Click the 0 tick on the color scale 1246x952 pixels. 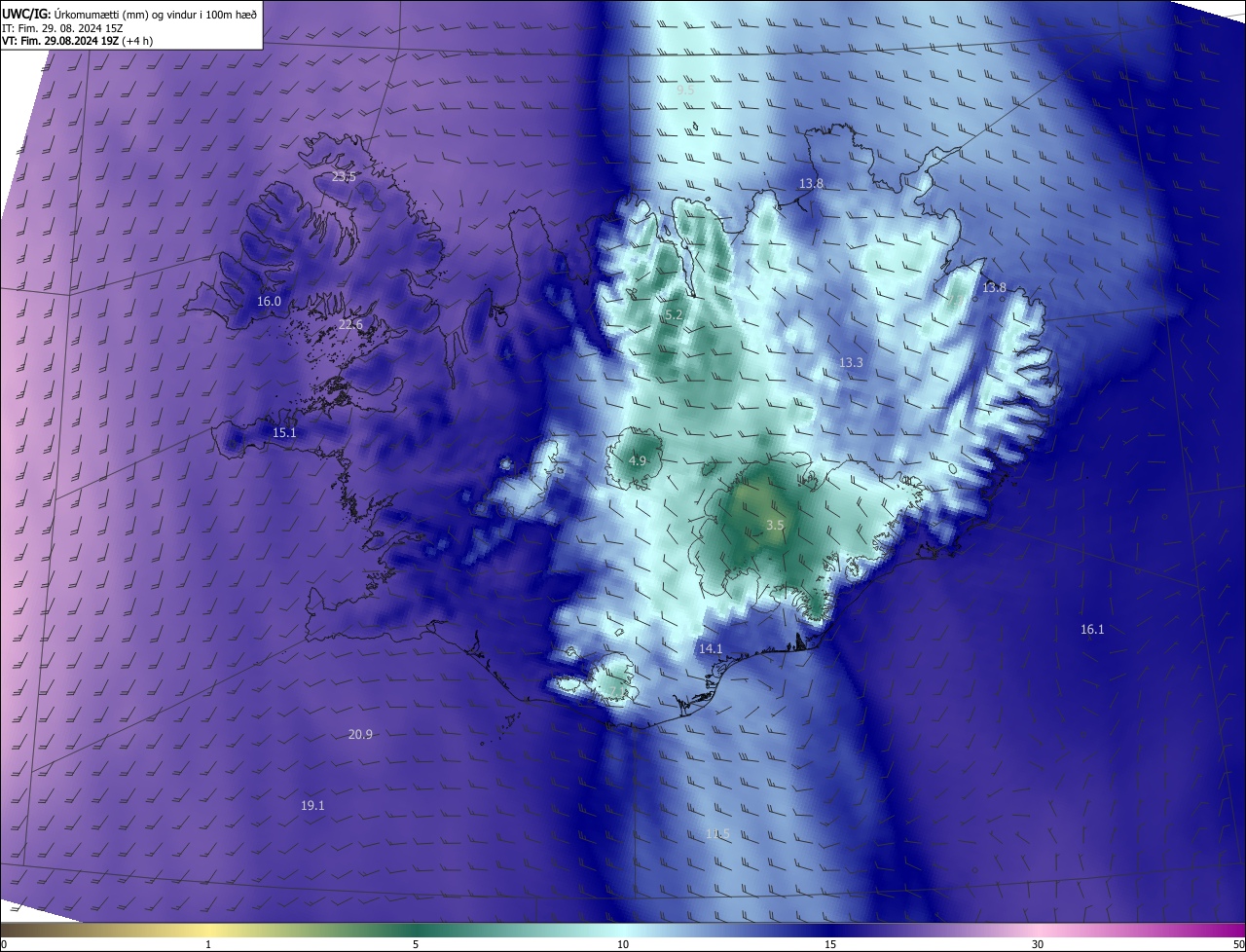click(4, 945)
